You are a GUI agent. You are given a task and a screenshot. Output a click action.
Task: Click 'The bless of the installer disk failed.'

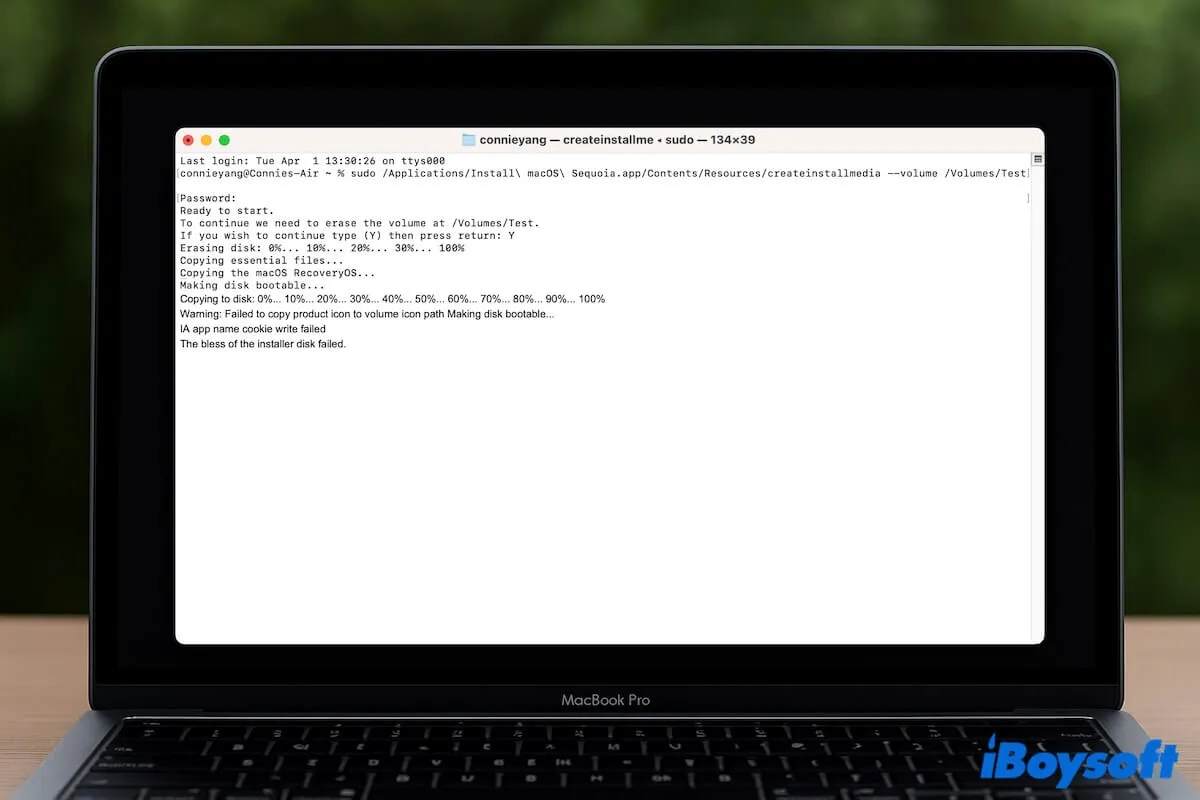(x=263, y=344)
